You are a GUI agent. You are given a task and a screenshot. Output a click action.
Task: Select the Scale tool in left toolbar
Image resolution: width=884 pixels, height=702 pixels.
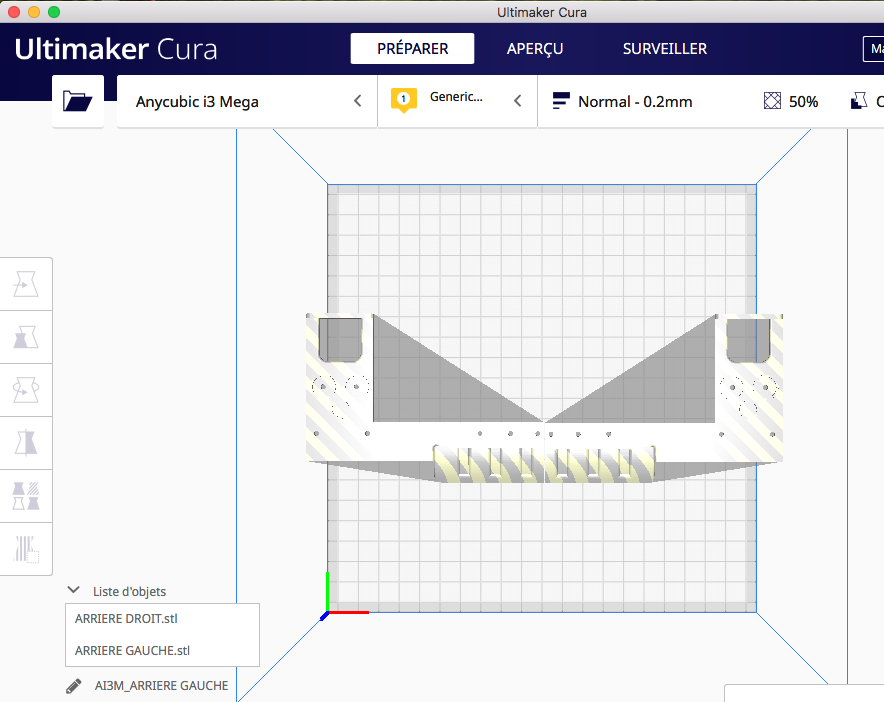pos(26,337)
